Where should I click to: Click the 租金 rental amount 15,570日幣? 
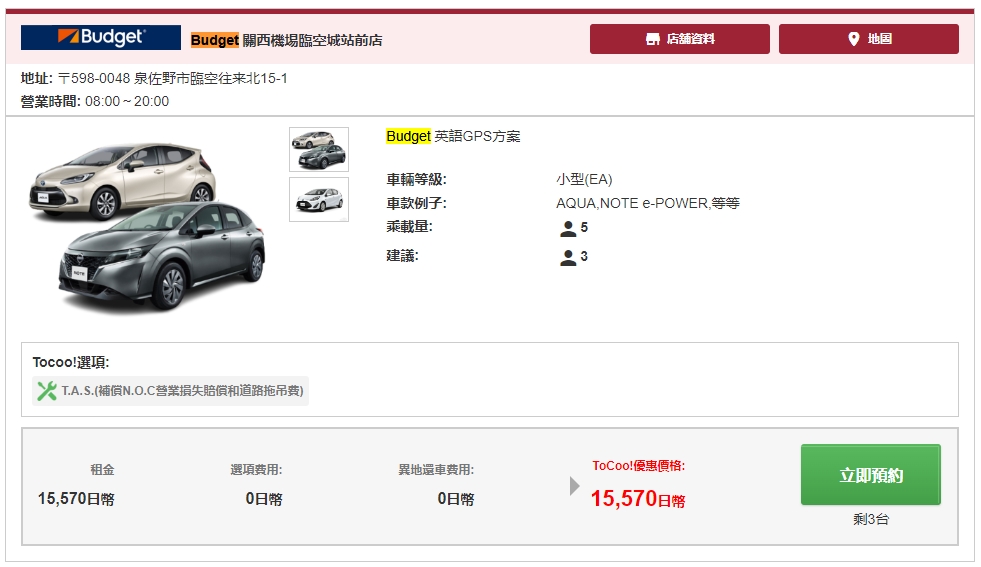[x=76, y=499]
